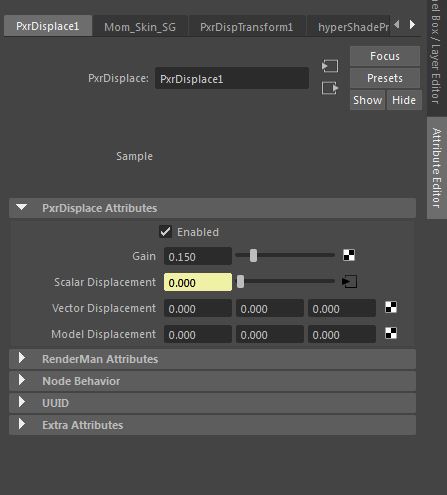This screenshot has height=495, width=447.
Task: Open the Mom_Skin_SG tab
Action: (140, 27)
